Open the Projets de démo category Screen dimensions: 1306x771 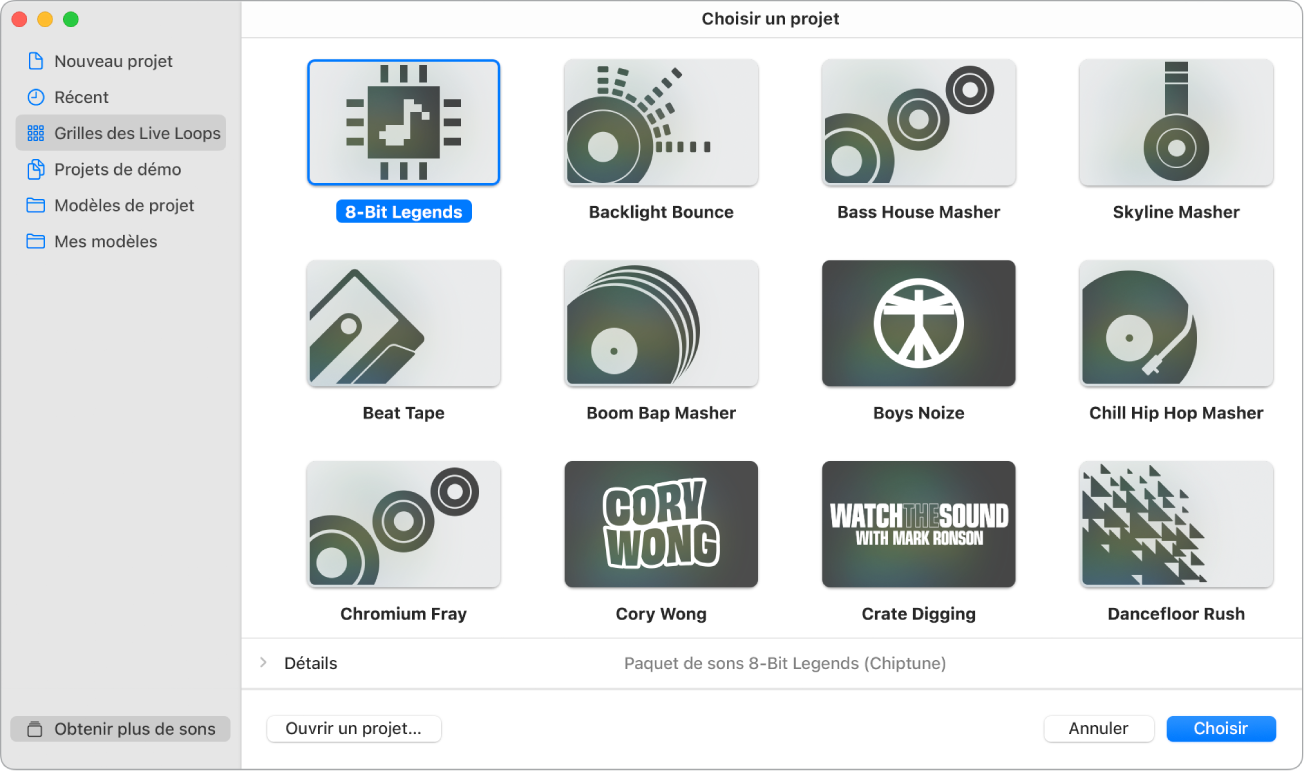coord(117,169)
